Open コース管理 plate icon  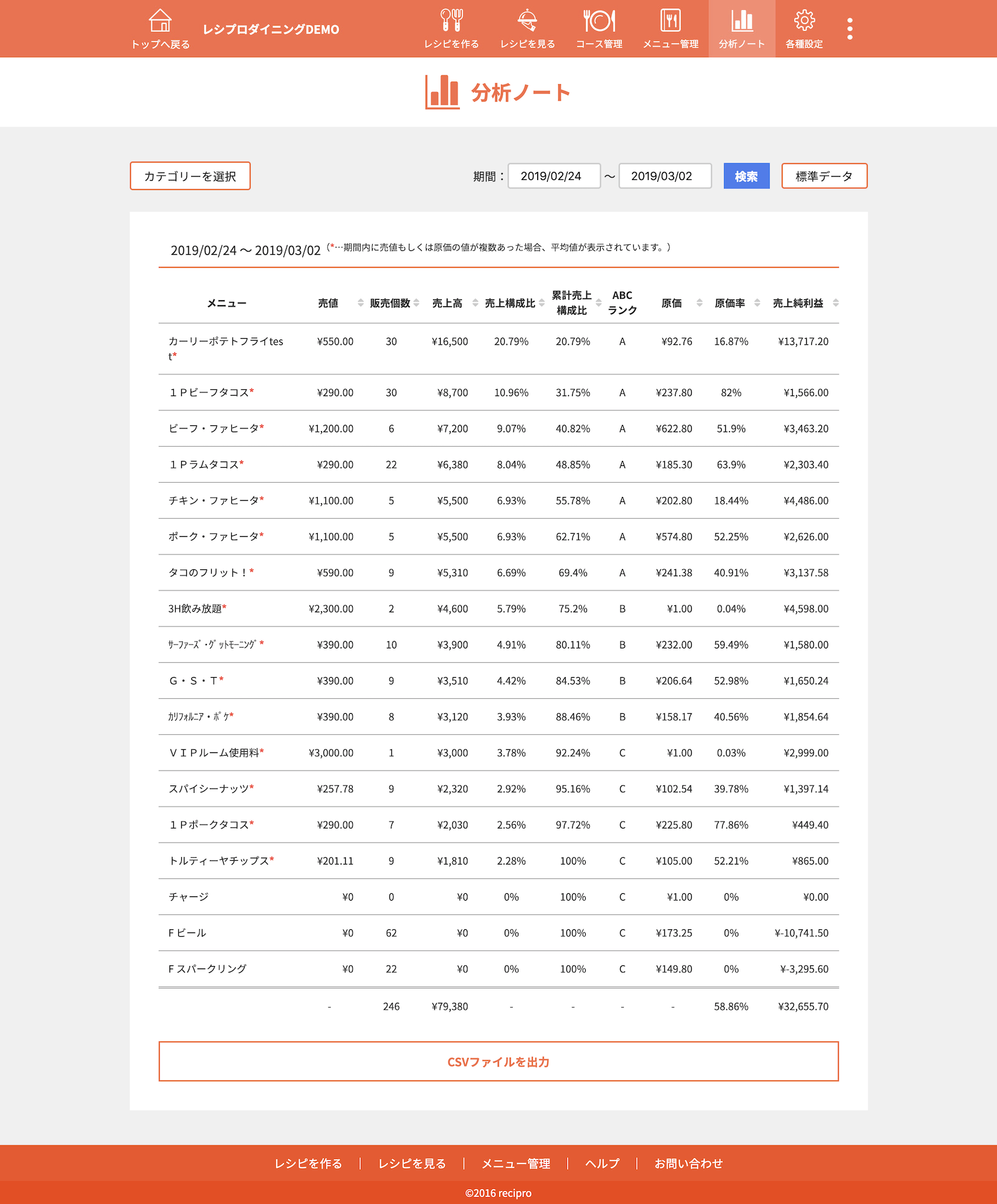click(599, 21)
